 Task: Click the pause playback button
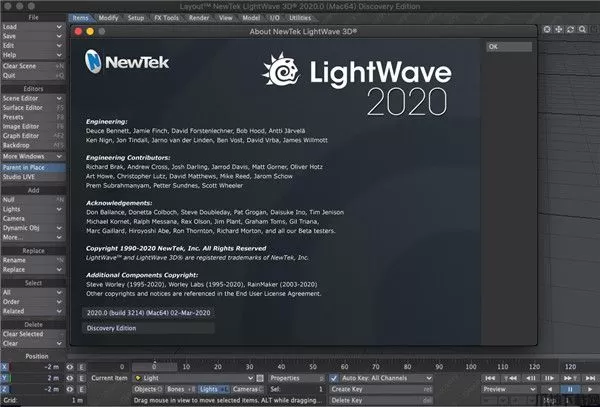tap(570, 389)
